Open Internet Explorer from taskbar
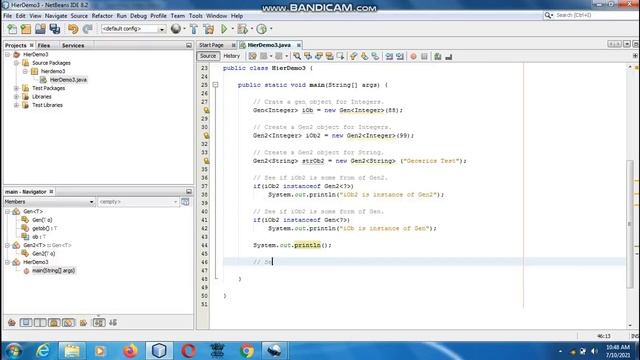 tap(43, 351)
